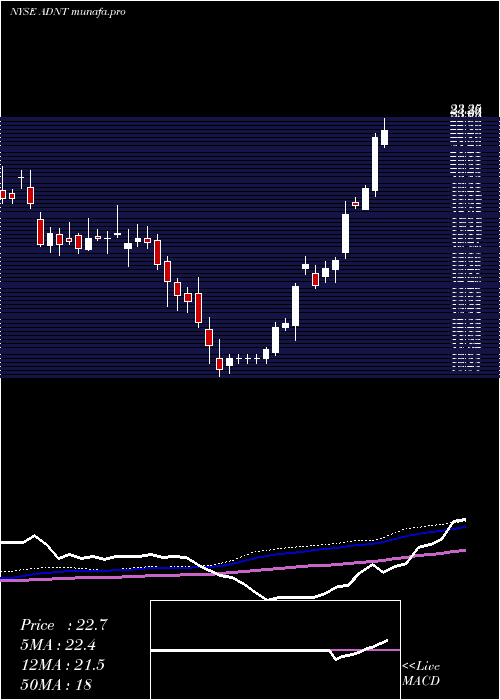This screenshot has width=500, height=700.
Task: Click the last candlestick at chart top
Action: [384, 133]
